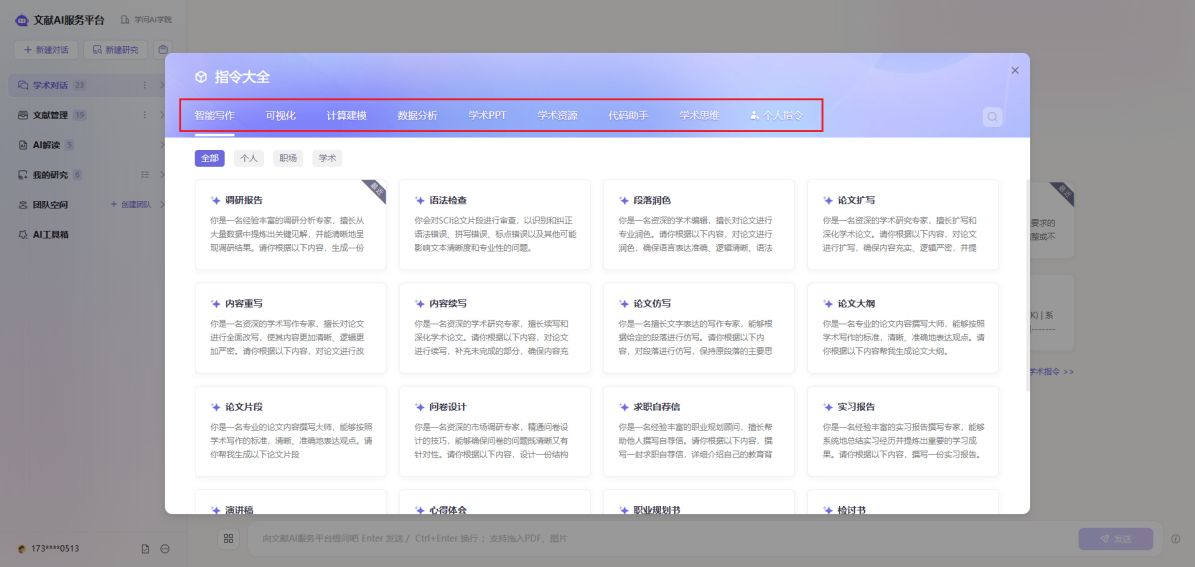
Task: Expand the AI解读 sidebar section
Action: pyautogui.click(x=162, y=145)
